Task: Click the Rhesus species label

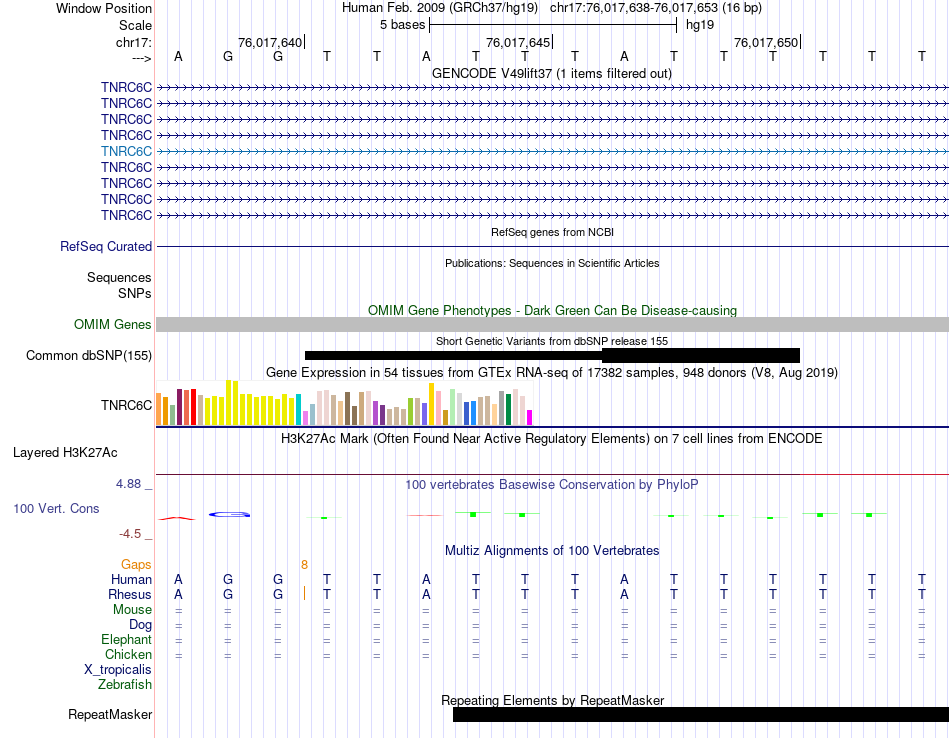Action: tap(130, 595)
